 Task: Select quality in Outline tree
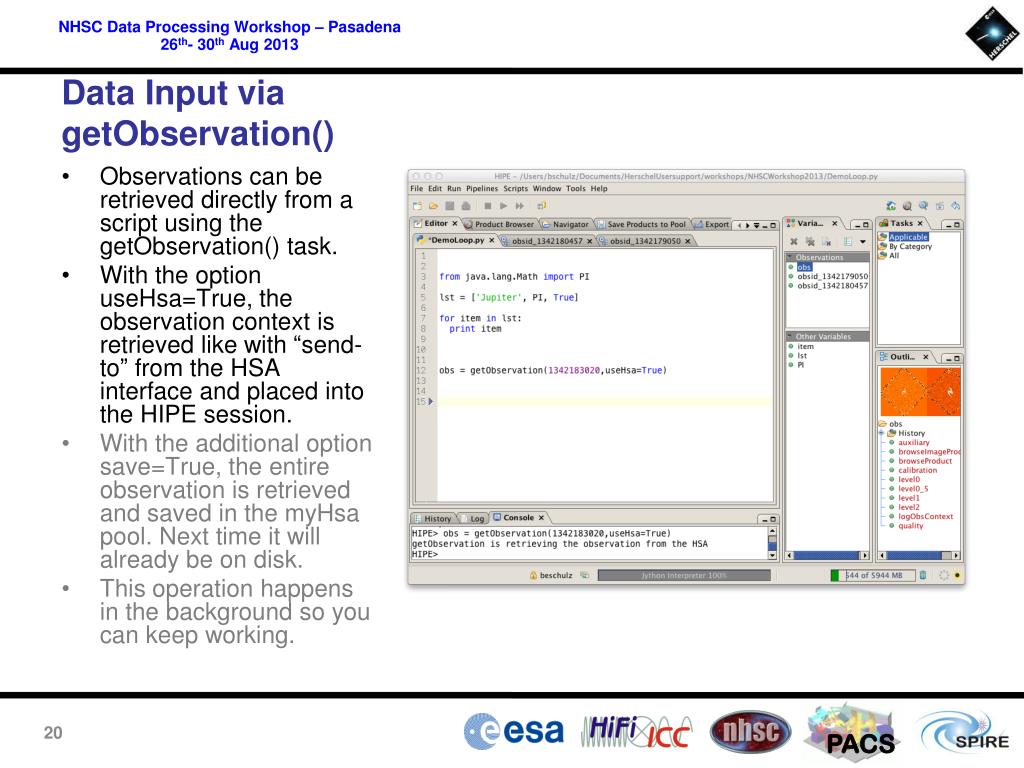[910, 526]
